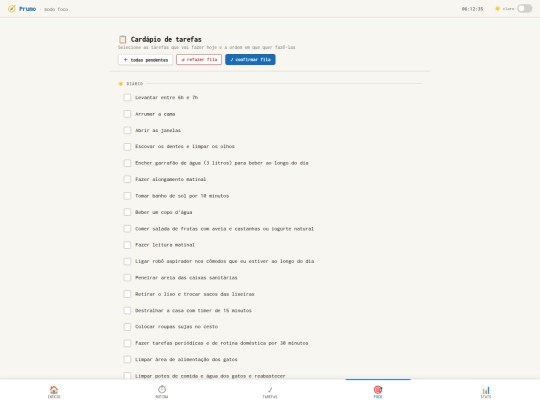The width and height of the screenshot is (540, 405).
Task: Check 'Limpar área de alimentação dos gatos'
Action: pos(127,360)
